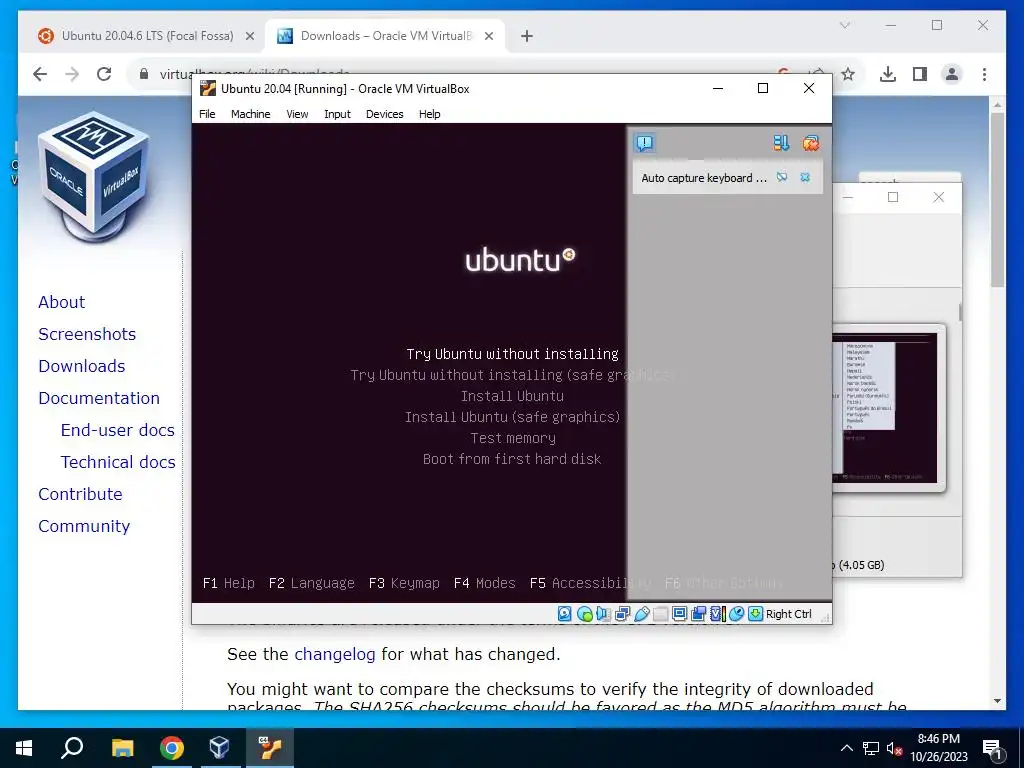Select Try Ubuntu without installing (safe graphics)

pyautogui.click(x=512, y=375)
